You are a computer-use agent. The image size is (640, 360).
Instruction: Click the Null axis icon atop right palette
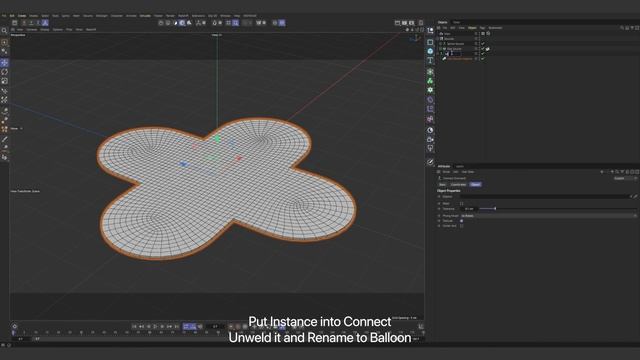(430, 31)
